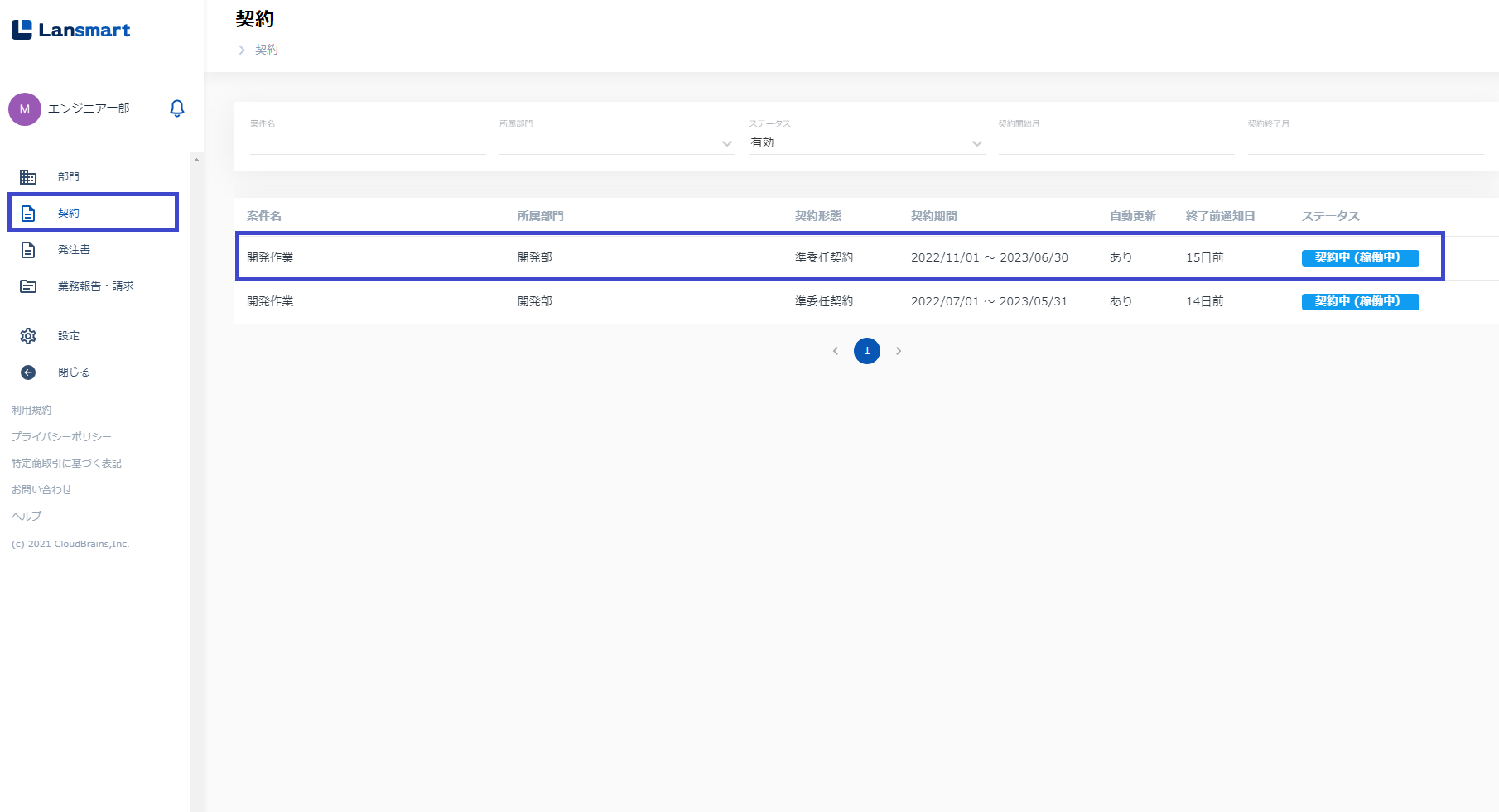1499x812 pixels.
Task: Open the ステータス dropdown showing 有効
Action: point(865,143)
